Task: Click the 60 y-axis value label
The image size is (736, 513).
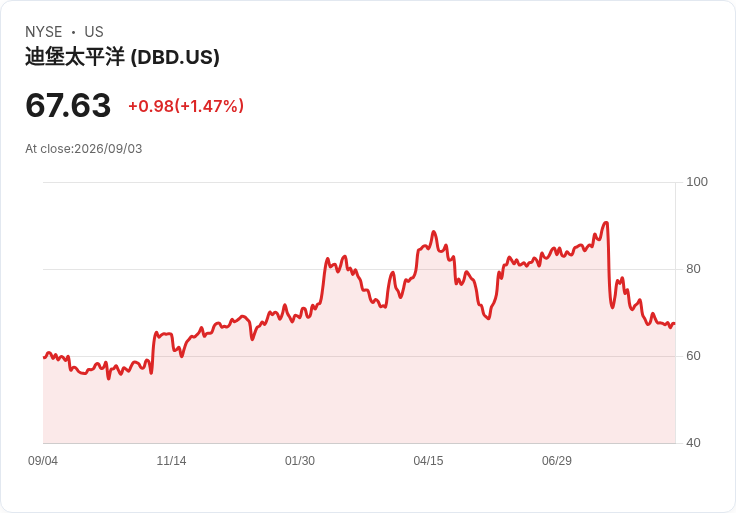Action: coord(693,356)
